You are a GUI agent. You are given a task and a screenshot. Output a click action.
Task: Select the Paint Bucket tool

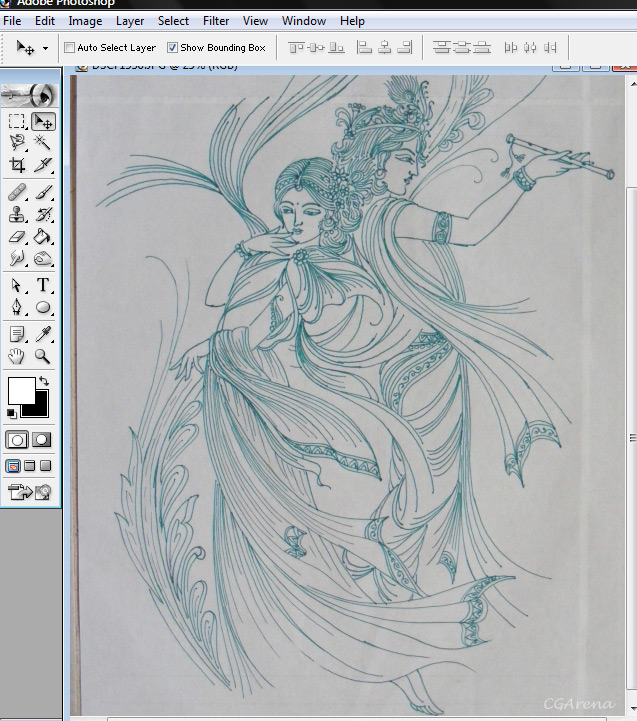[43, 237]
